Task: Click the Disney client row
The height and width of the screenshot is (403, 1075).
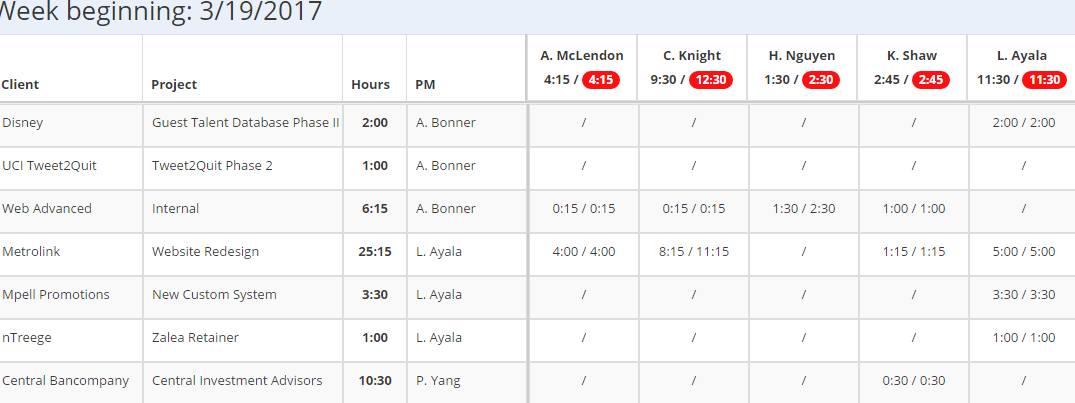Action: [x=23, y=123]
